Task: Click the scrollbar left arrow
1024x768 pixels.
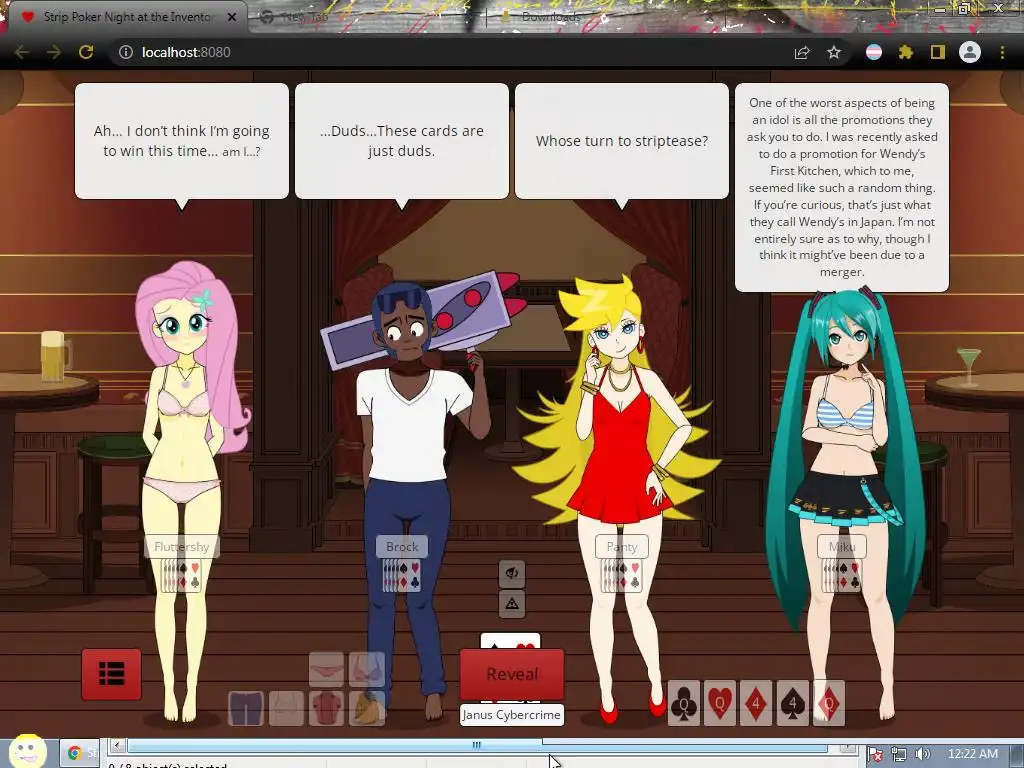Action: [118, 745]
